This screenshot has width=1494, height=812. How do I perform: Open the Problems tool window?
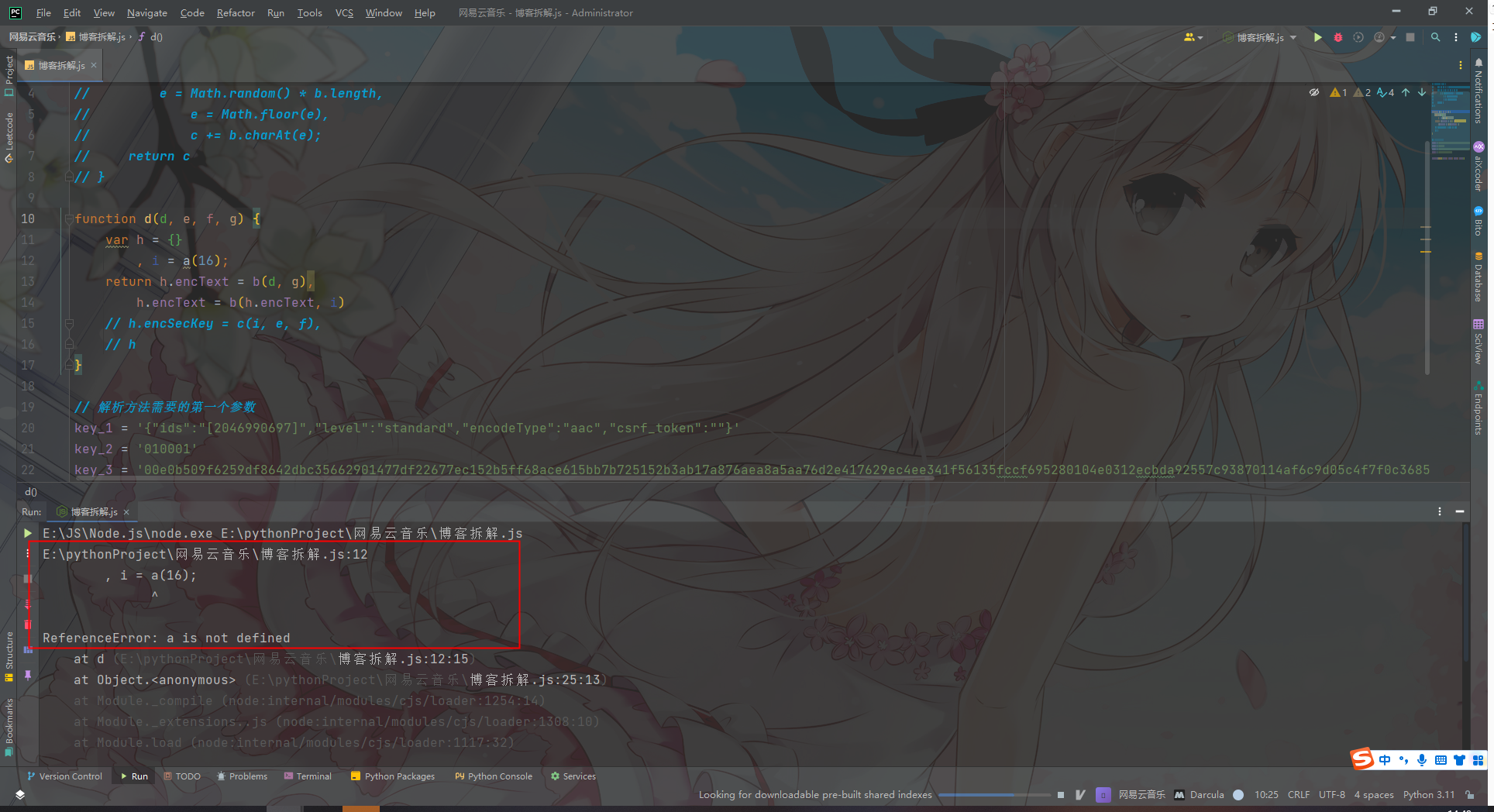coord(242,776)
